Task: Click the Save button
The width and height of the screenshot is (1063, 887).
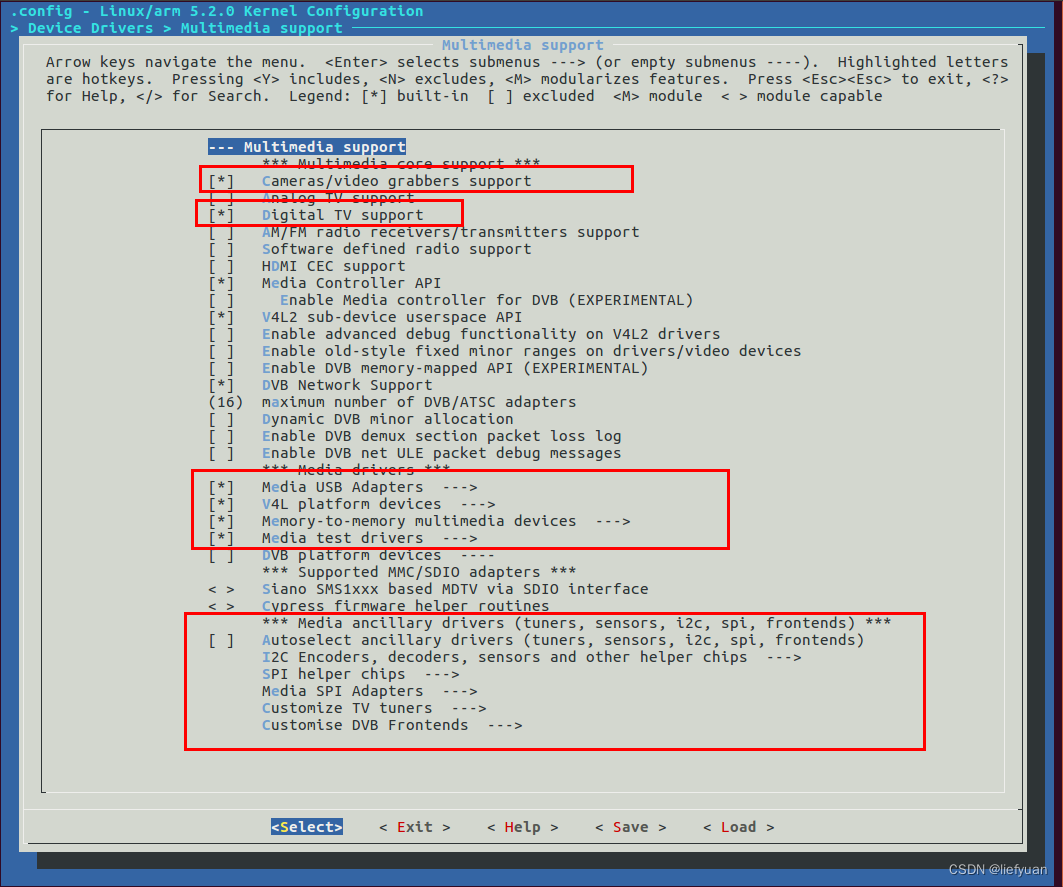Action: [x=630, y=827]
